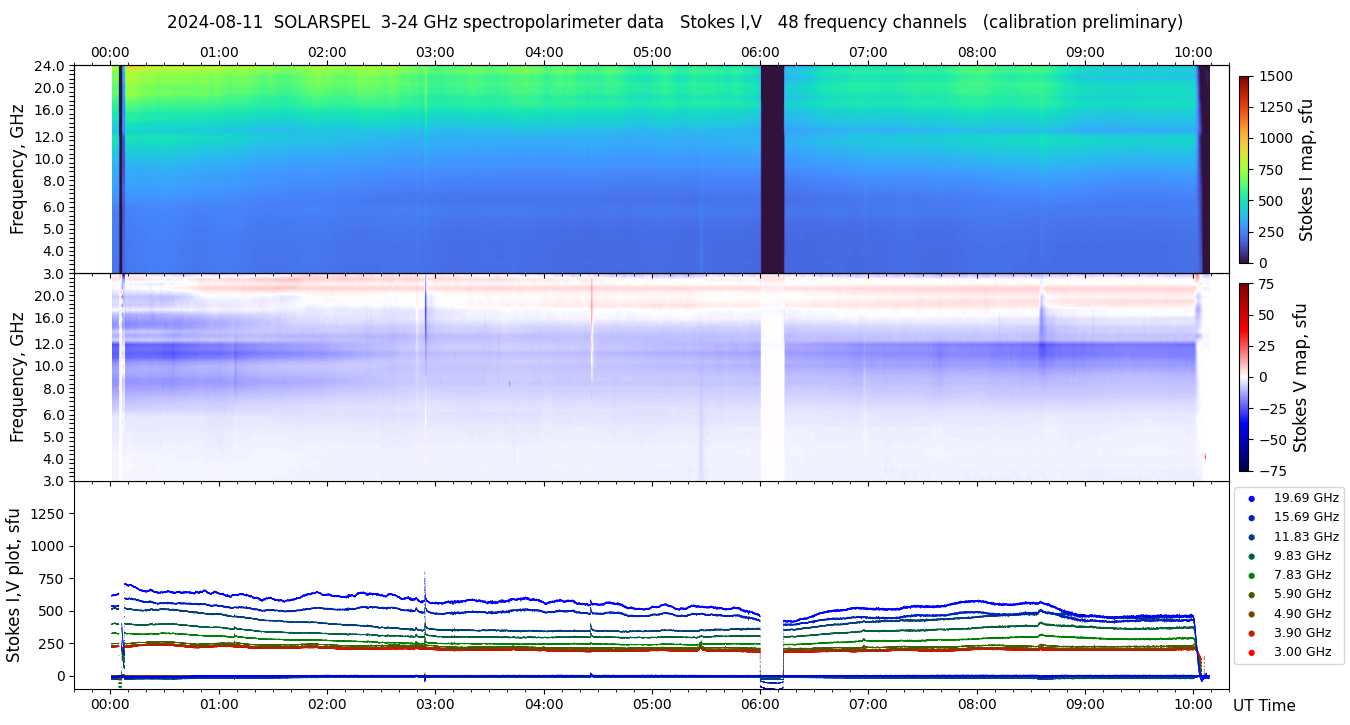Click the 3.00 GHz red legend marker
This screenshot has height=725, width=1350.
point(1251,652)
